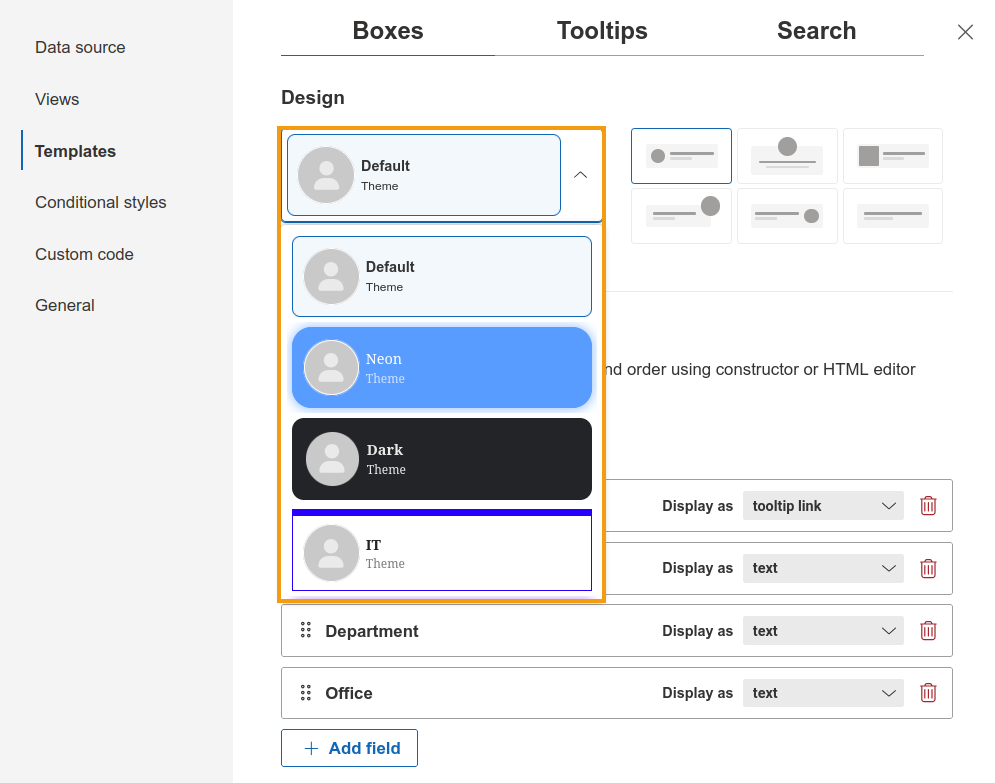The image size is (995, 783).
Task: Choose layout with avatar on right side
Action: click(787, 216)
